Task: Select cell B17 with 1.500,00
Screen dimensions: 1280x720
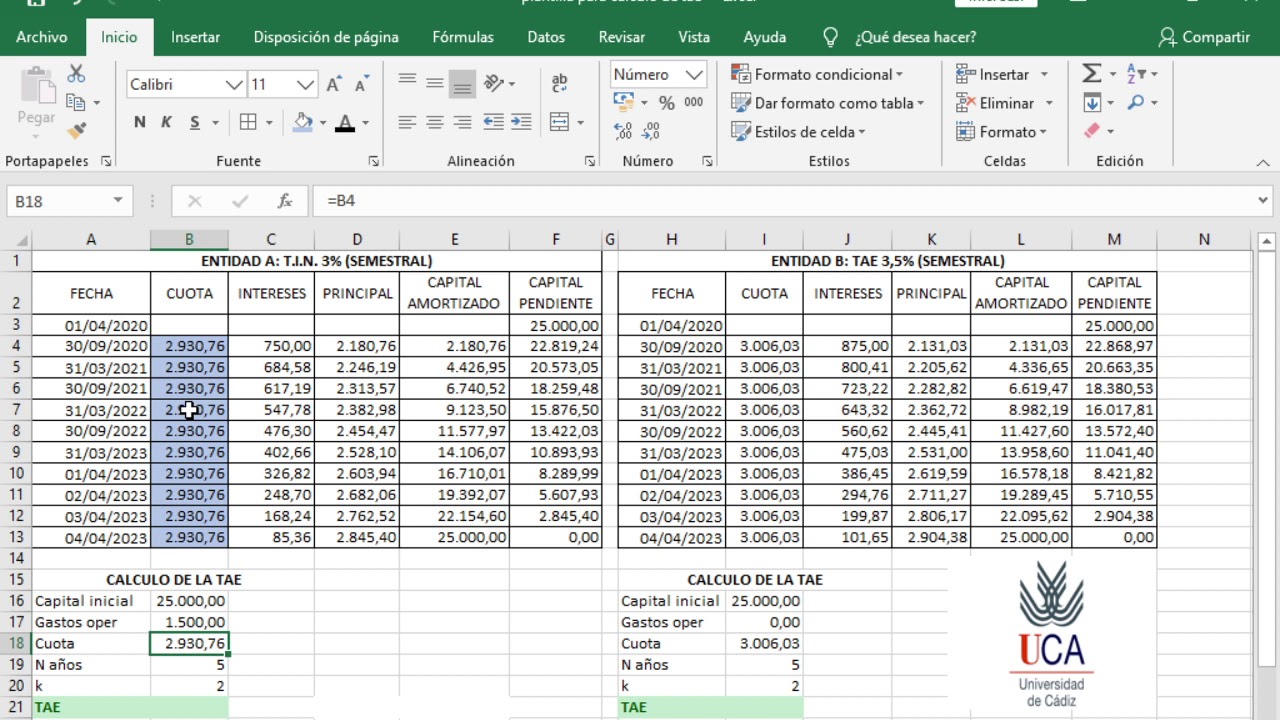Action: pos(189,622)
